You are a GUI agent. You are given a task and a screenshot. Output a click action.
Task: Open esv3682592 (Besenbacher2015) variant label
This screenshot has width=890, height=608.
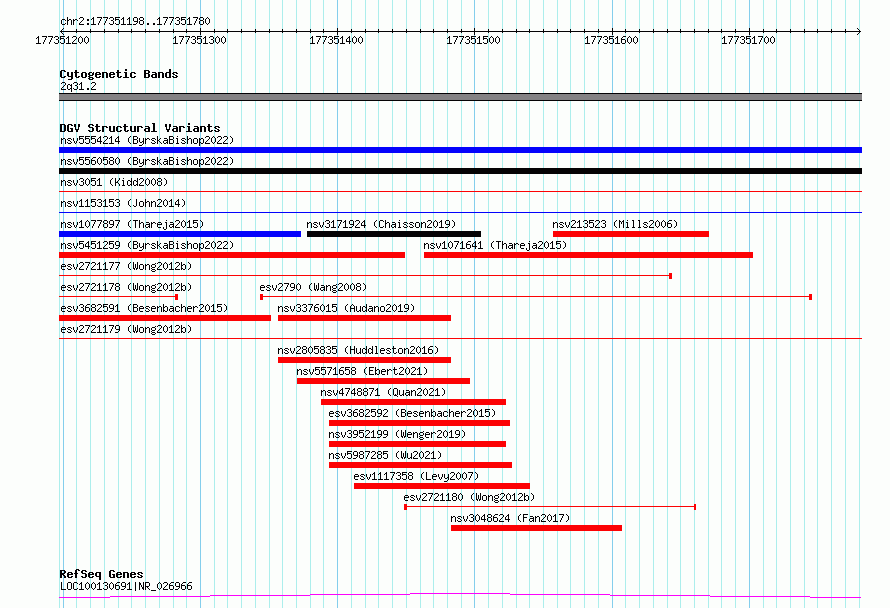pyautogui.click(x=412, y=413)
